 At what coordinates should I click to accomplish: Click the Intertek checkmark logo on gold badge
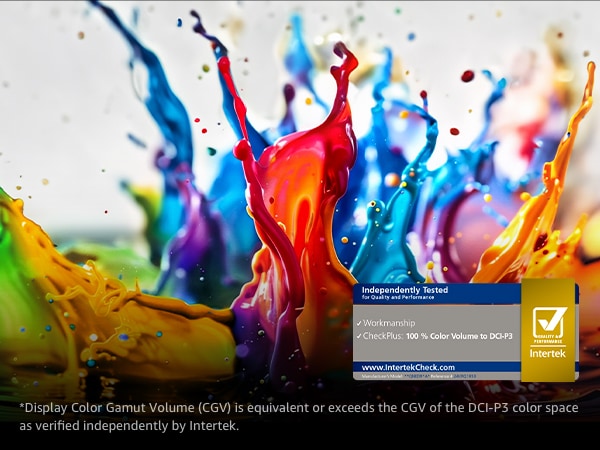549,322
